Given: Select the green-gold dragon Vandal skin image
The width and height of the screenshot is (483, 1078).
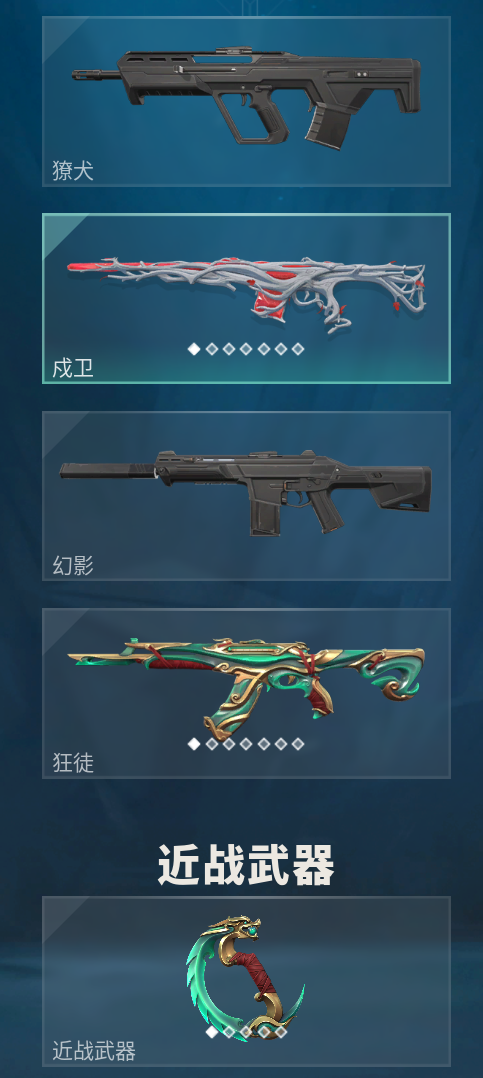Looking at the screenshot, I should (247, 684).
